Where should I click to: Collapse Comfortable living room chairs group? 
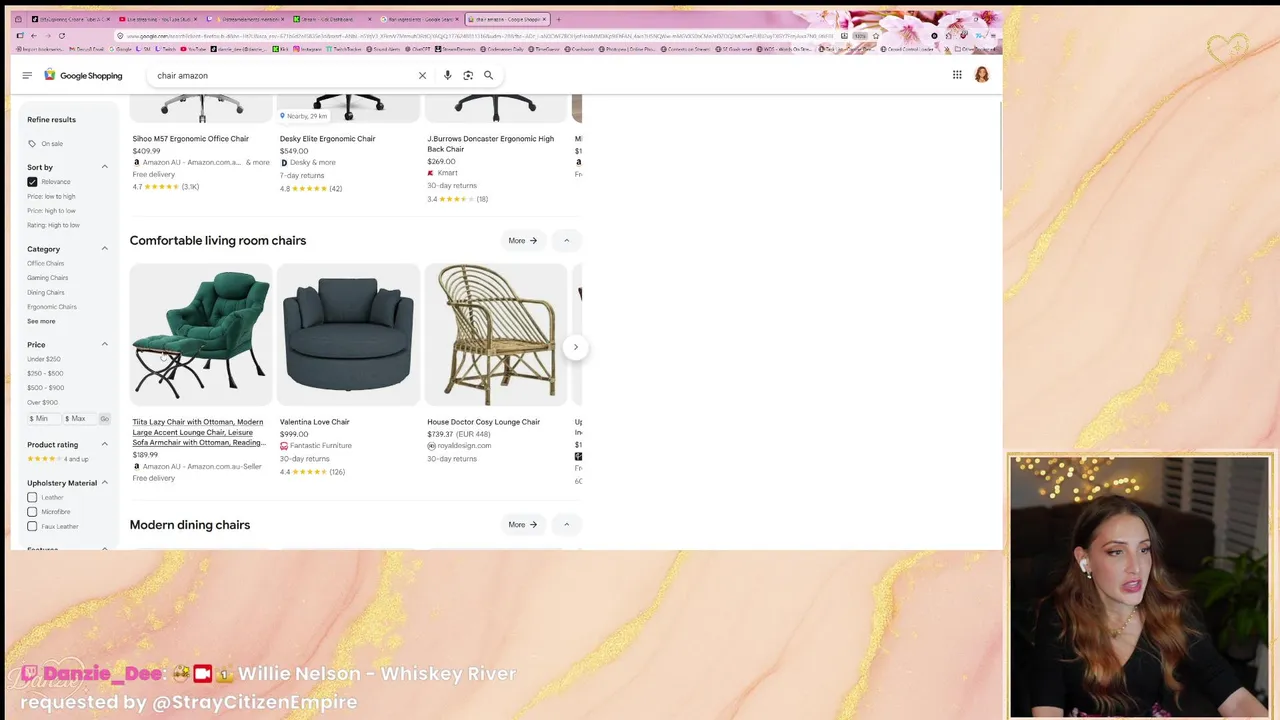point(566,240)
